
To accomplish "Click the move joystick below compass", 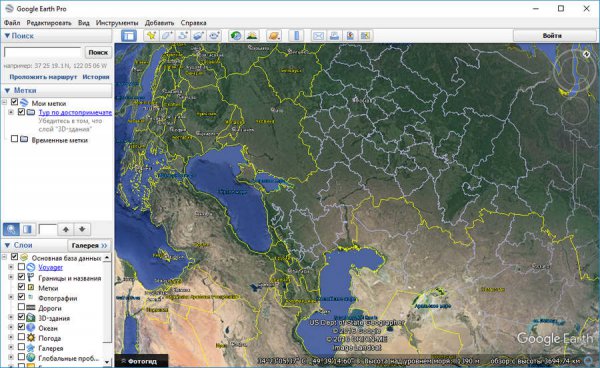I will click(x=574, y=111).
